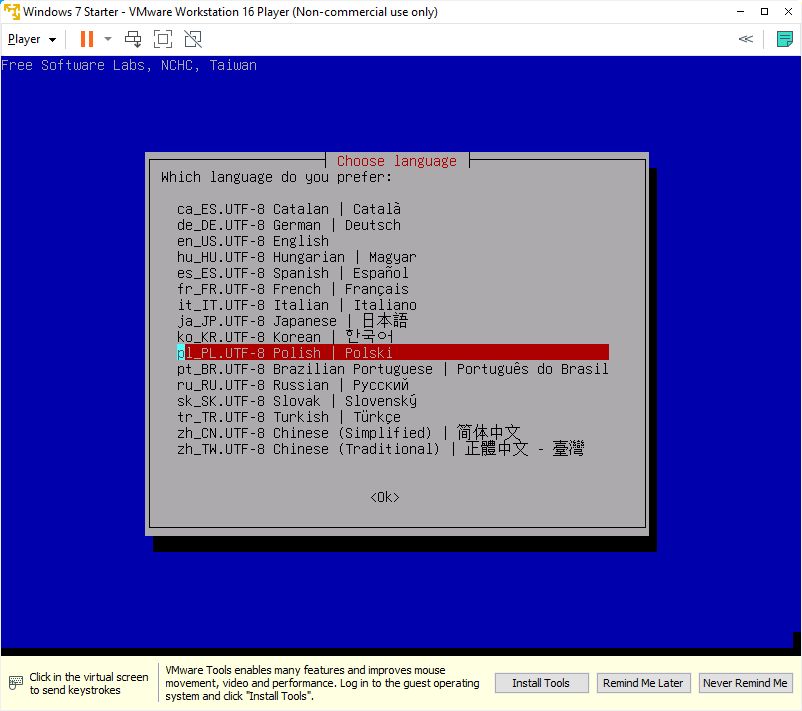Click the Install Tools button
The height and width of the screenshot is (711, 802).
pyautogui.click(x=541, y=683)
